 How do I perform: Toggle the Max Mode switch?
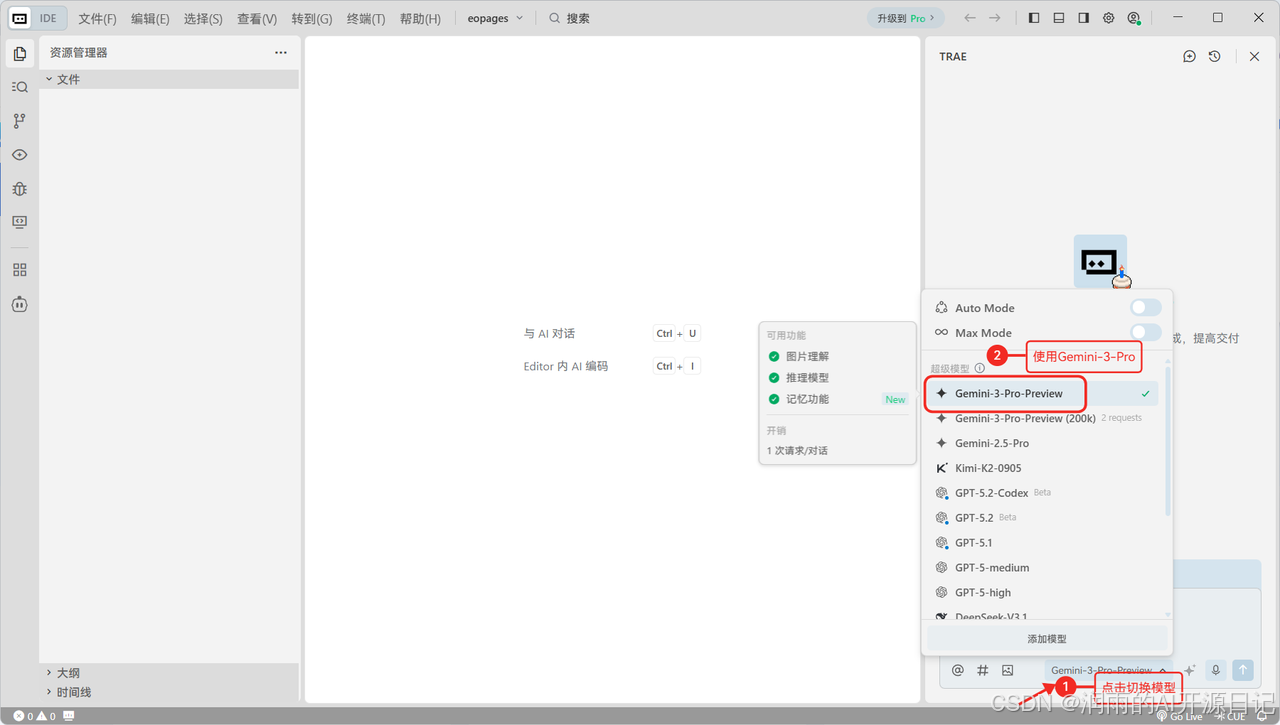[x=1146, y=332]
